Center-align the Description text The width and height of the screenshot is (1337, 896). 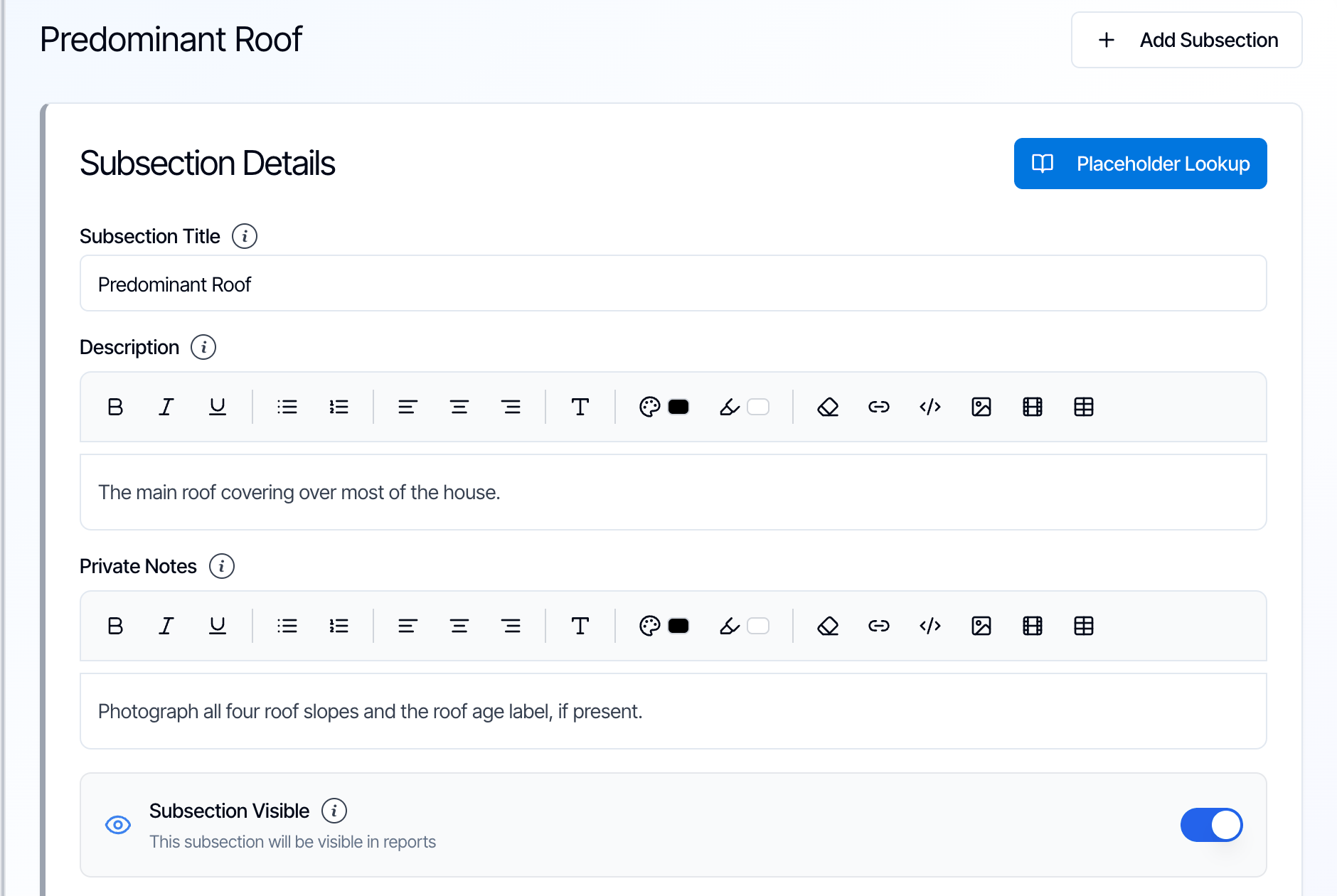pyautogui.click(x=459, y=407)
